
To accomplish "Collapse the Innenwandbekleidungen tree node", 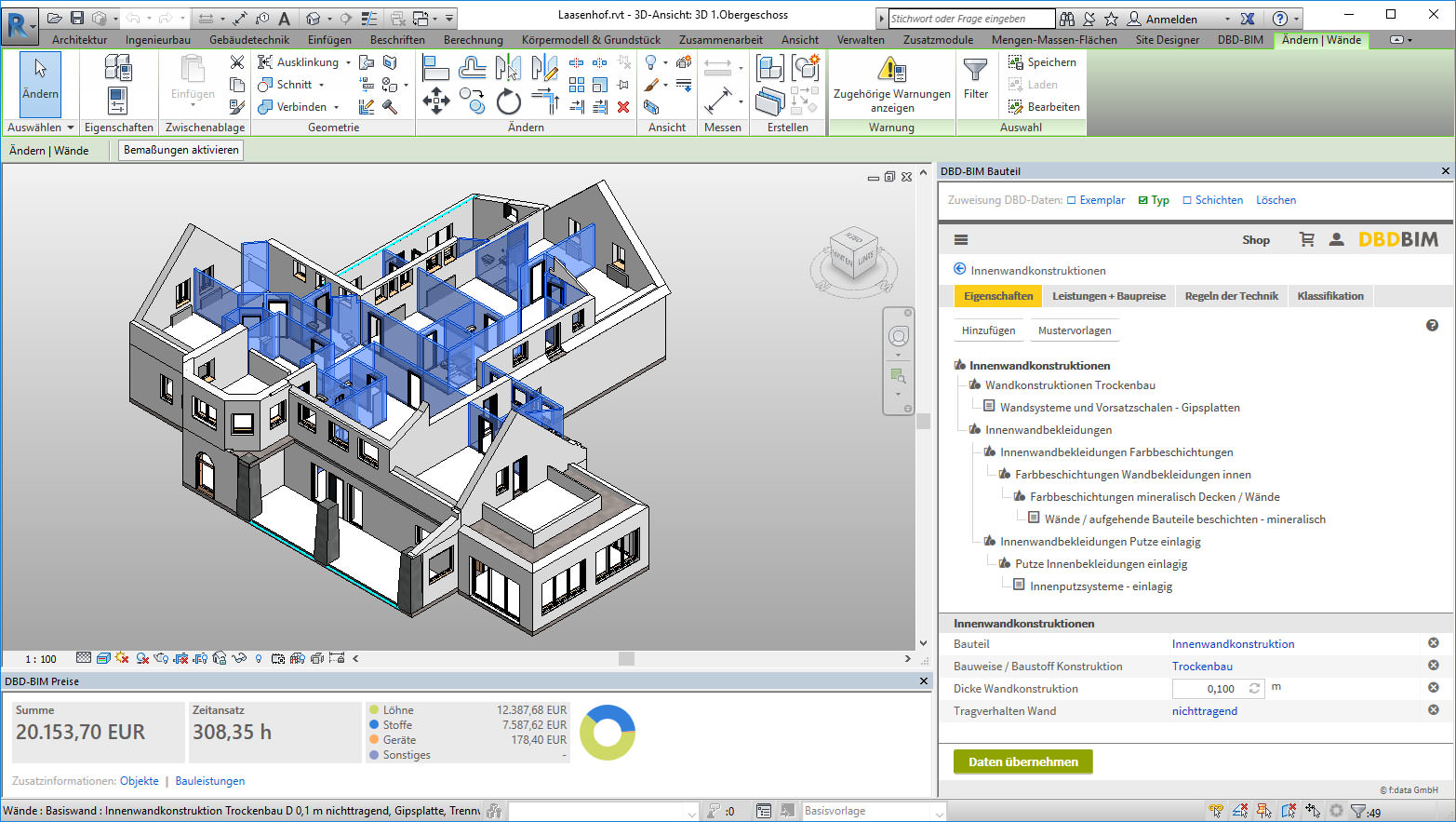I will (x=974, y=429).
